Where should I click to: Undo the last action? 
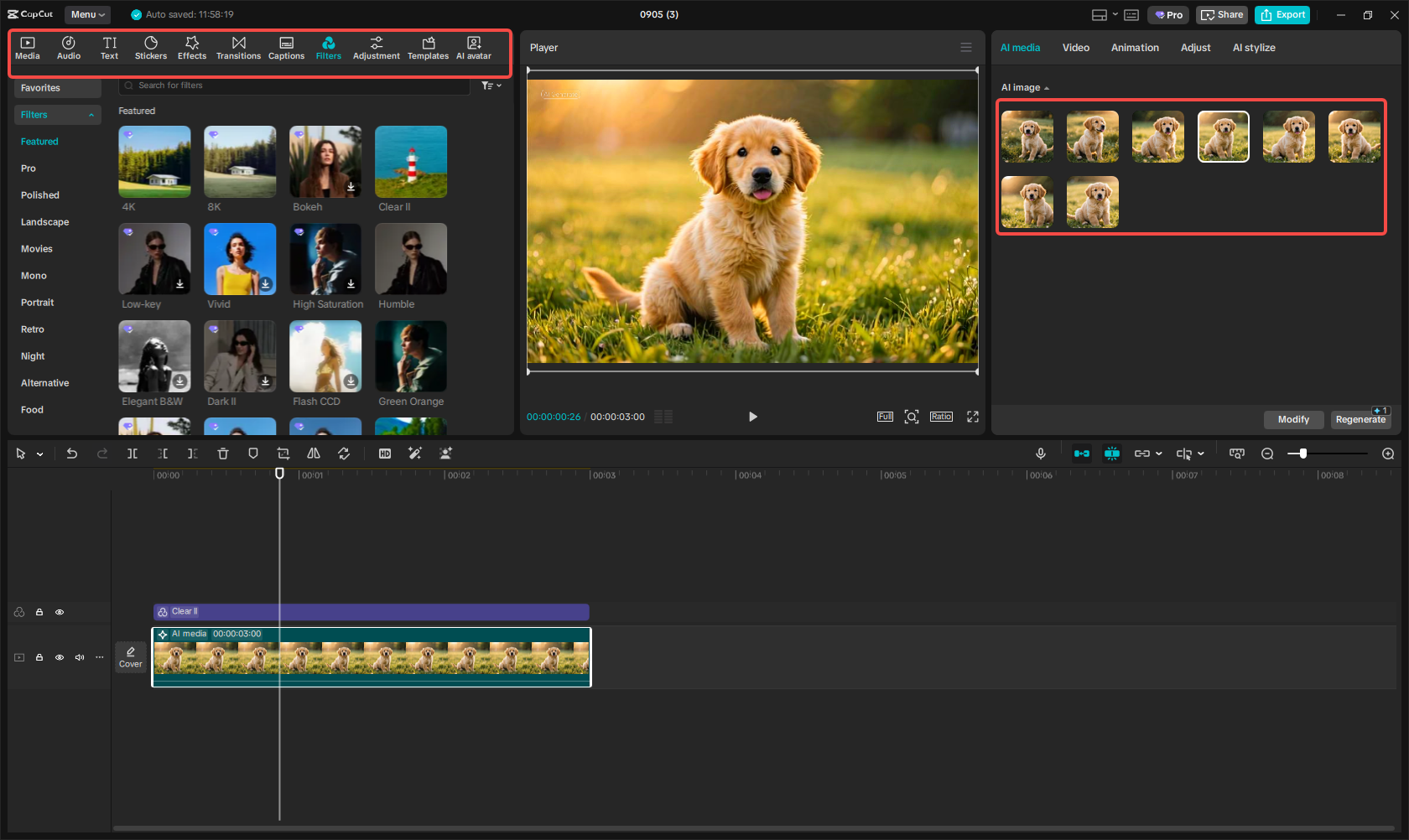point(72,453)
